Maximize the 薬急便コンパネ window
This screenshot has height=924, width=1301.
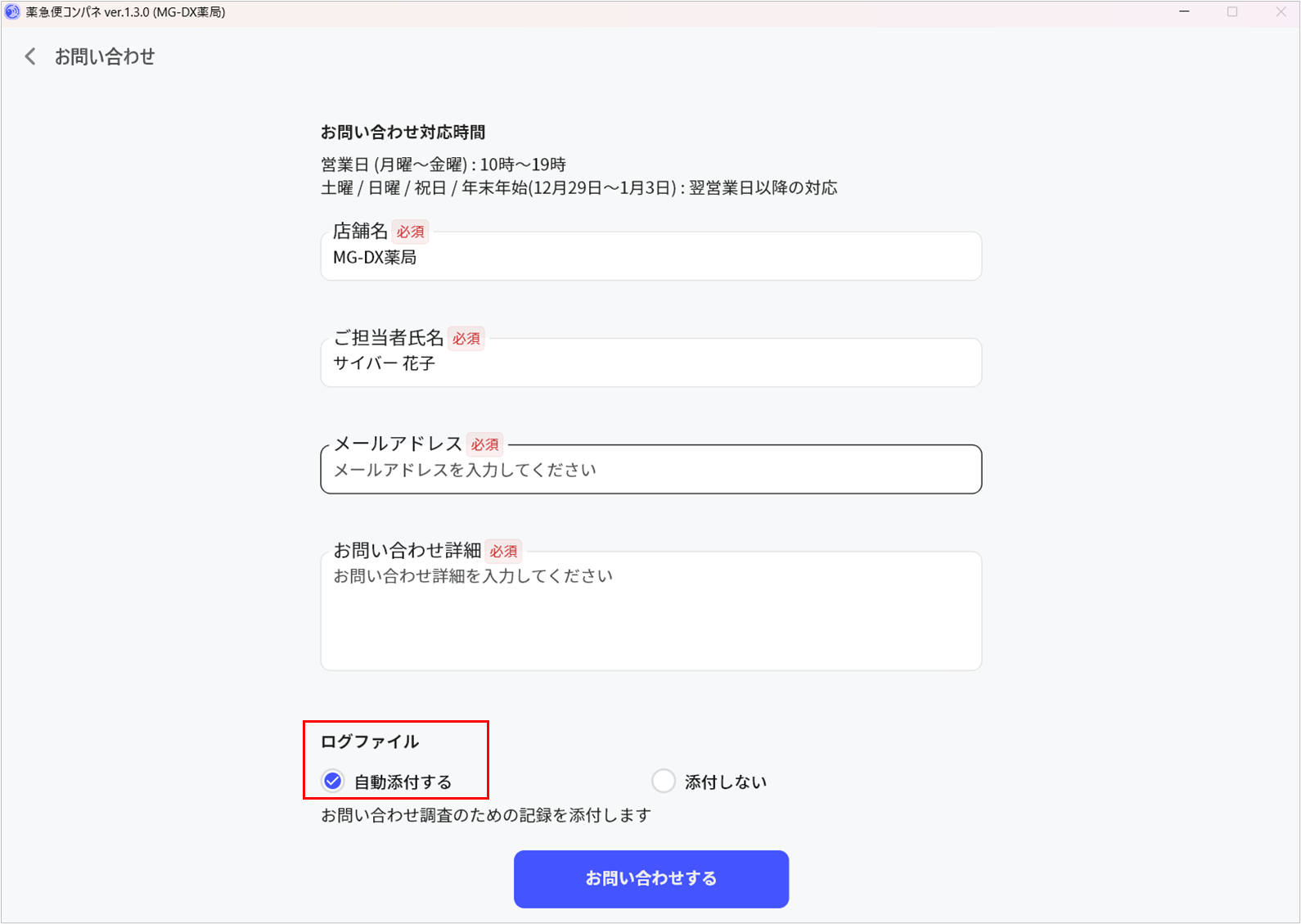[x=1232, y=12]
